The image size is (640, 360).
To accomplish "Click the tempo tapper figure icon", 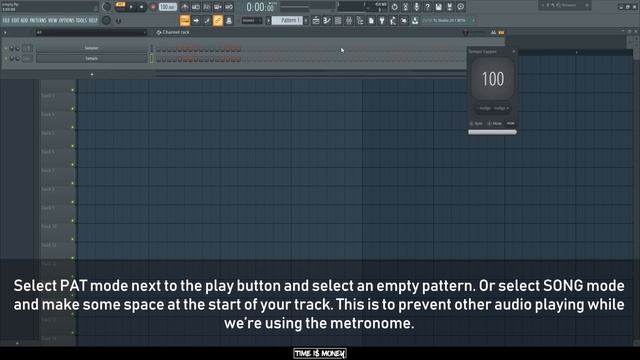I will tap(393, 20).
